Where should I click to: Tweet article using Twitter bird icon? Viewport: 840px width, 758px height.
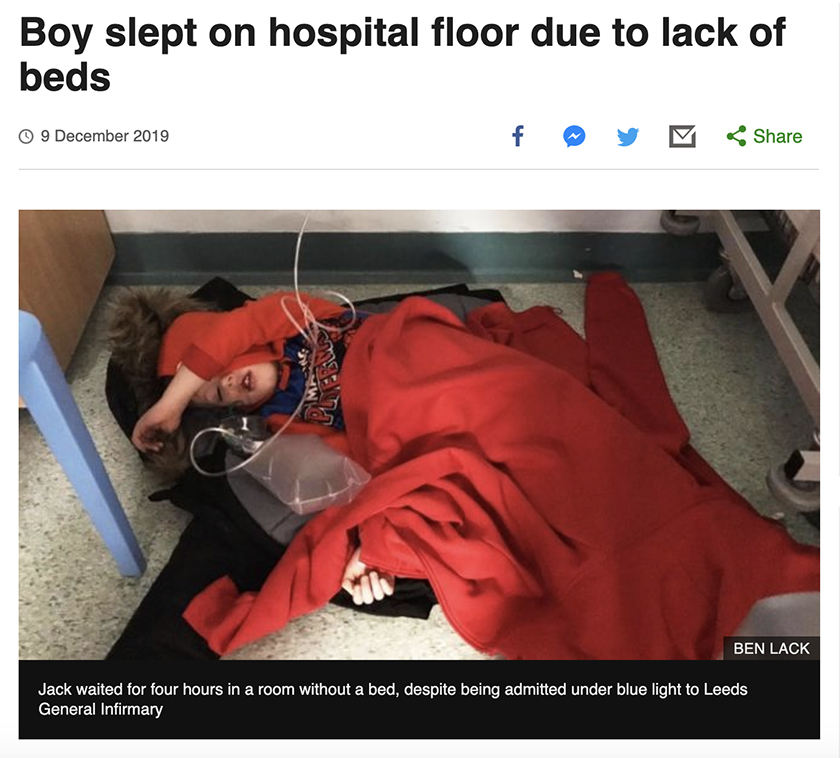[x=628, y=137]
